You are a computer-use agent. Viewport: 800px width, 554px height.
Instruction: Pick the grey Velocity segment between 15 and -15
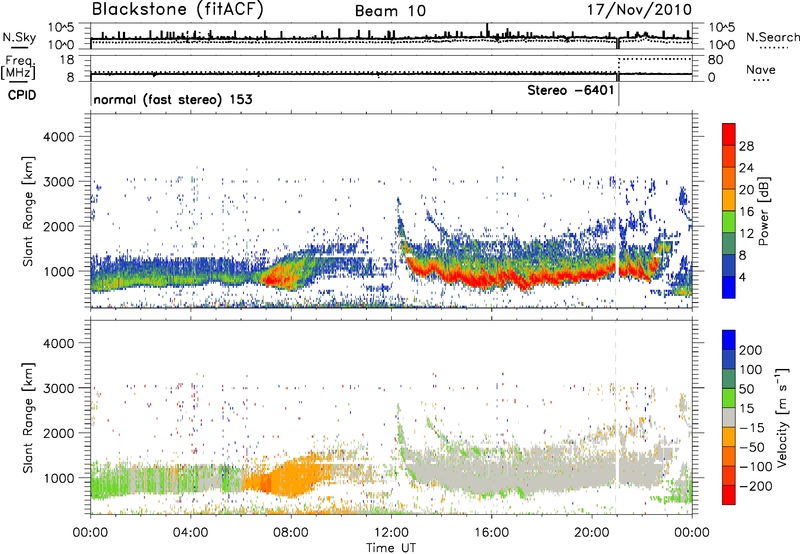[x=729, y=418]
